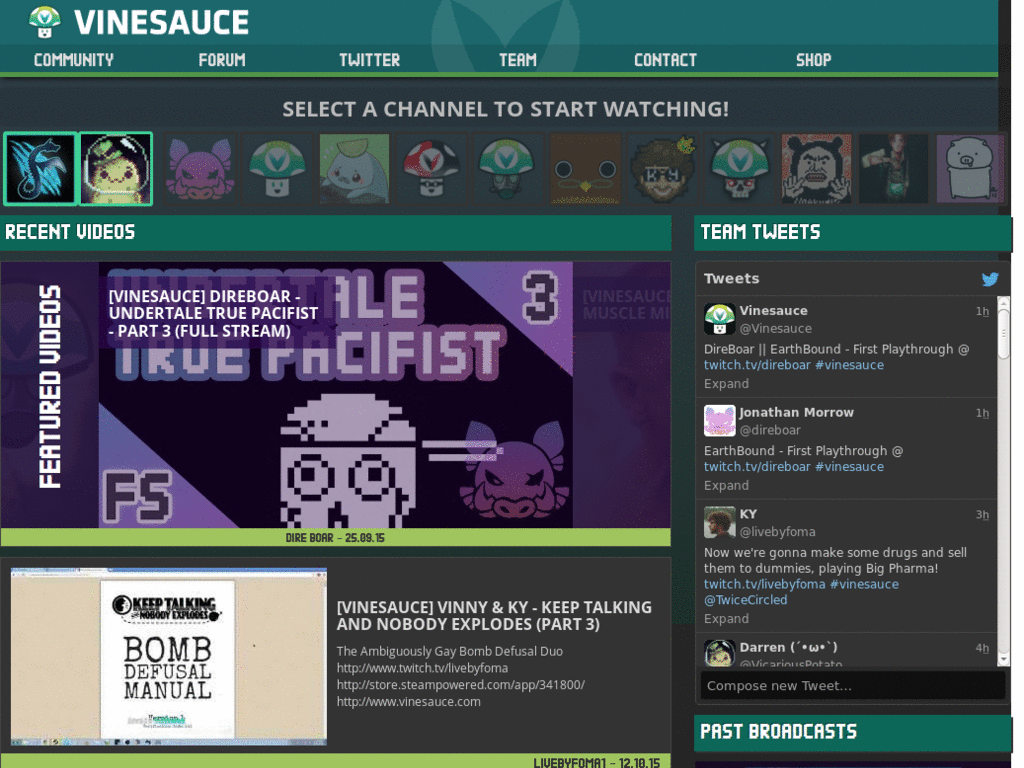The width and height of the screenshot is (1024, 768).
Task: Click KY tweet profile avatar
Action: tap(720, 522)
